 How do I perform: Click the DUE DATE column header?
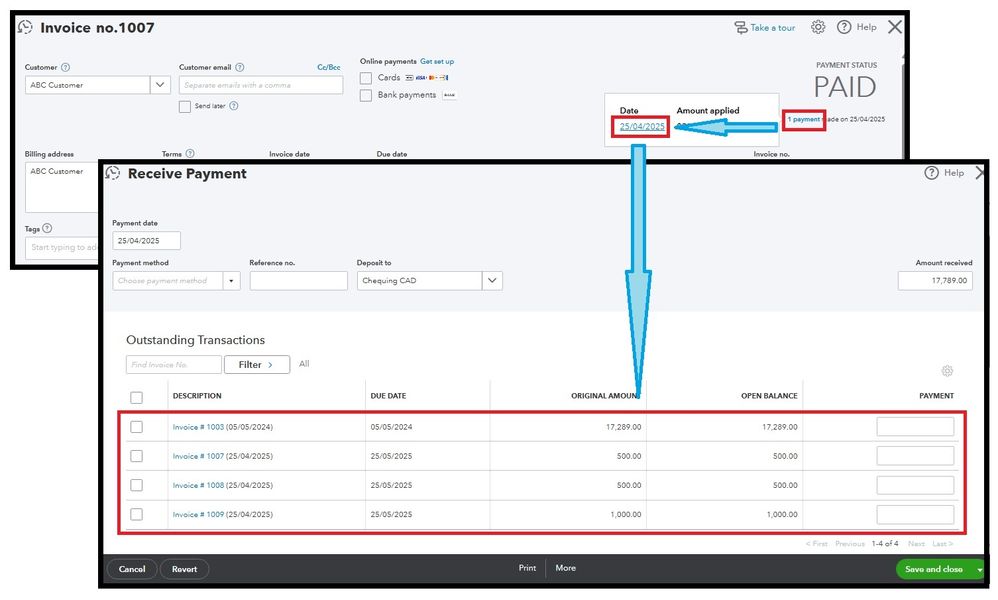388,396
